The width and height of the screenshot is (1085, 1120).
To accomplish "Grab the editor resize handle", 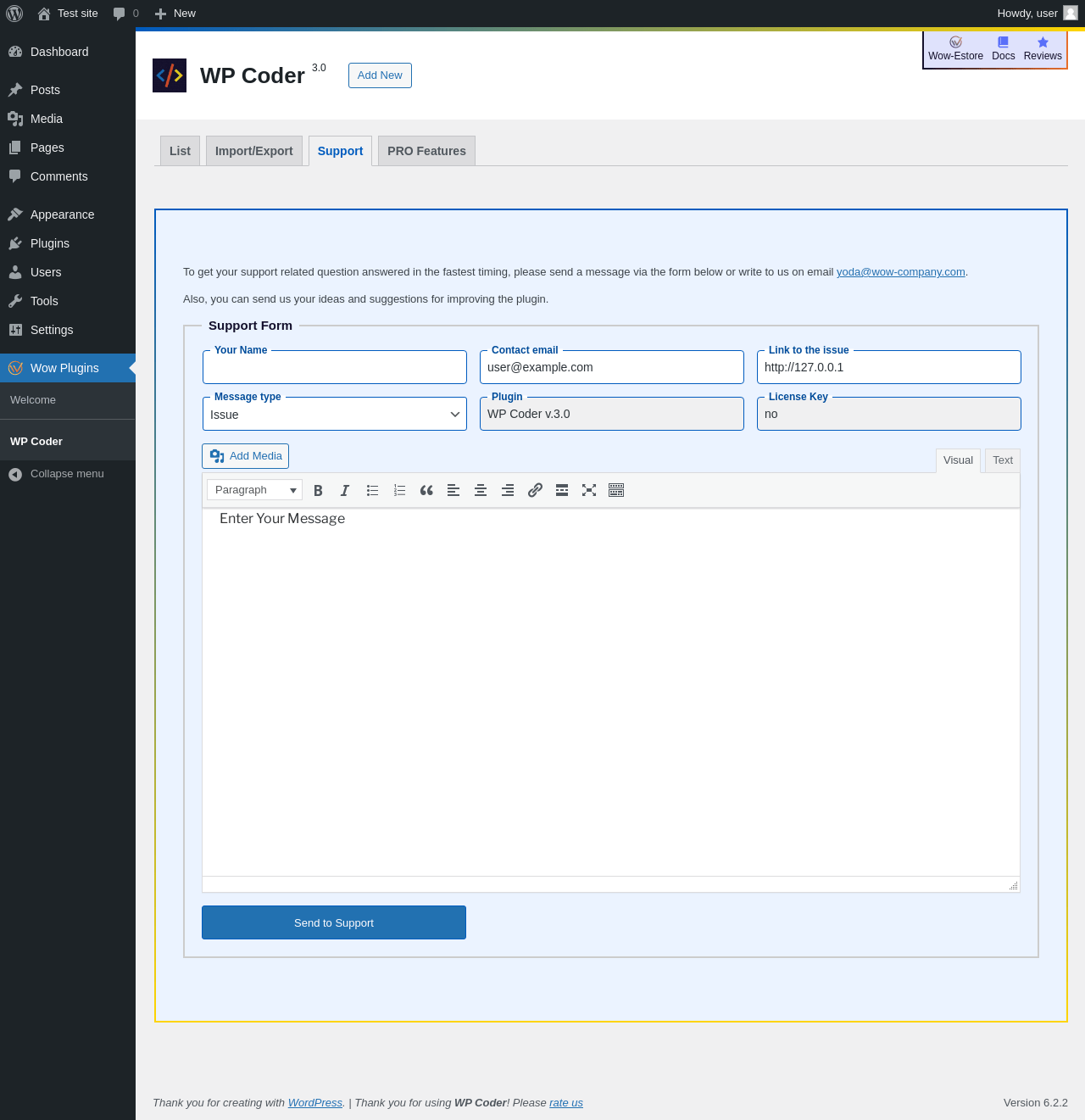I will click(1013, 885).
